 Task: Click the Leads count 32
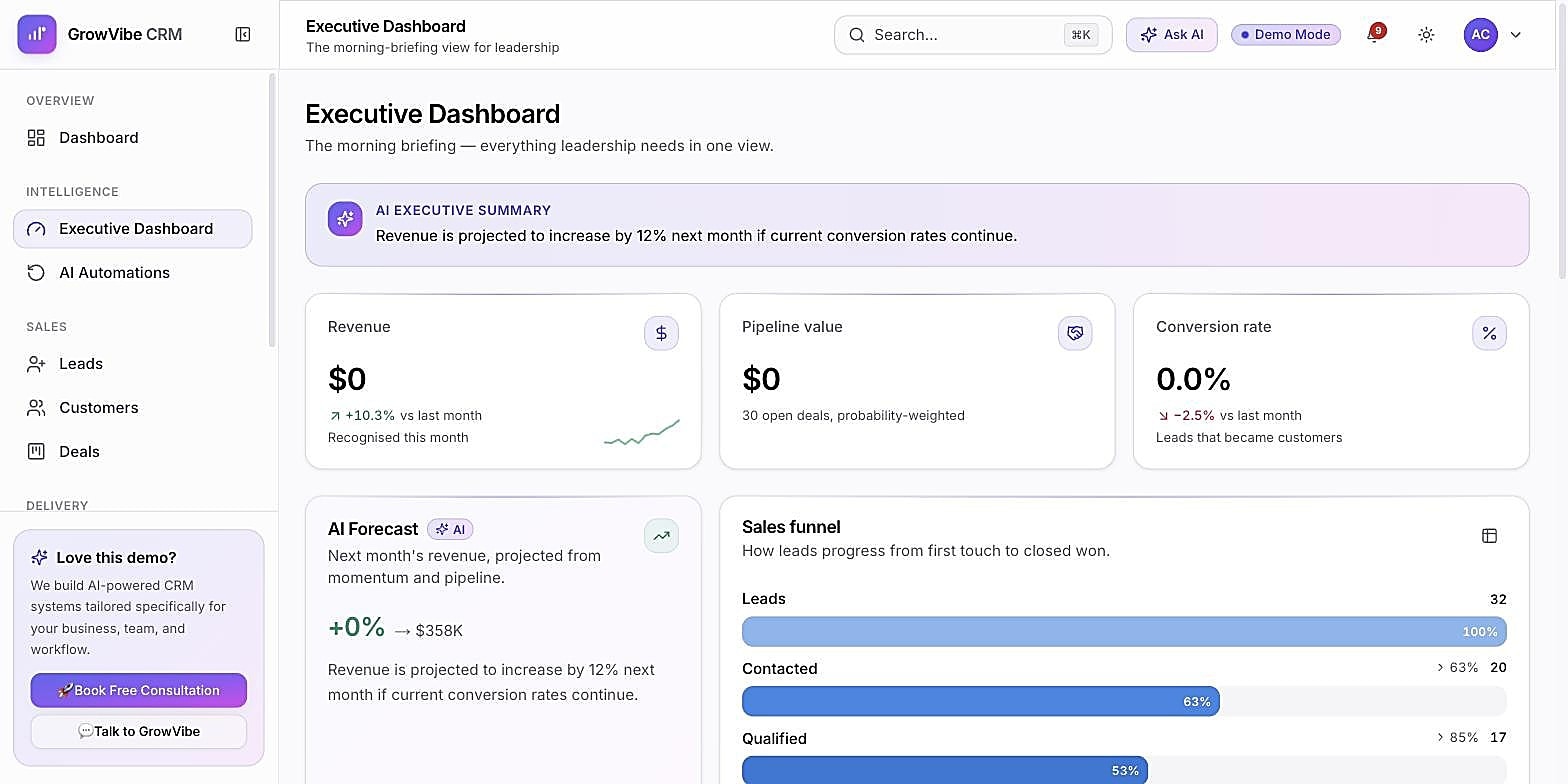pos(1498,599)
